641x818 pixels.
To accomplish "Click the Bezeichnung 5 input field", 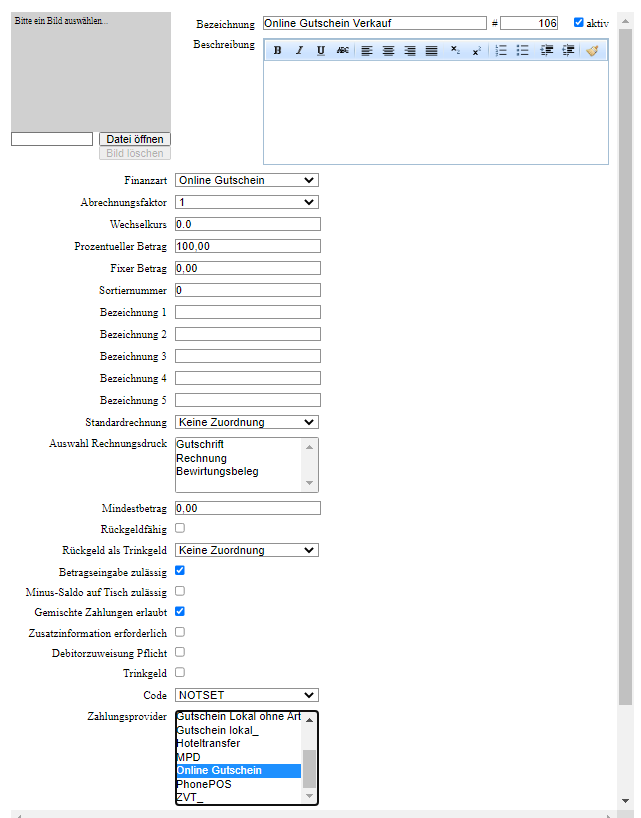I will click(x=248, y=400).
